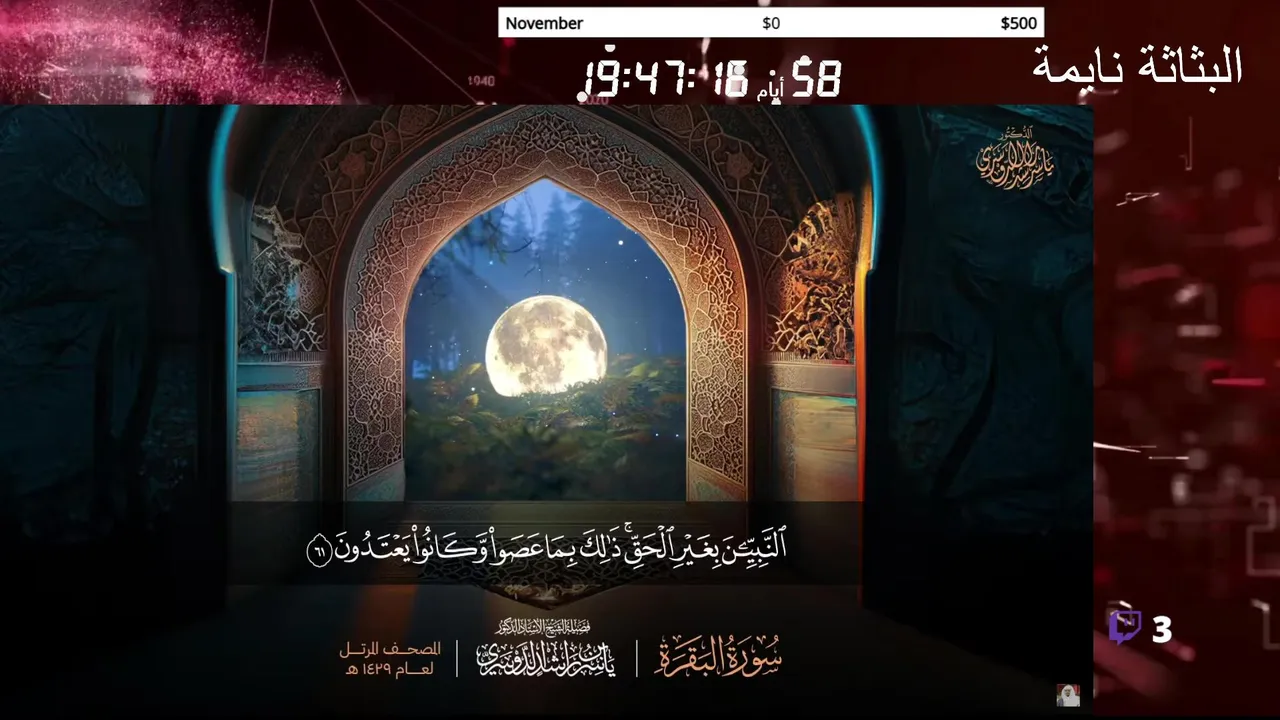
Task: Click the gold reciter calligraphy logo
Action: (x=1016, y=160)
